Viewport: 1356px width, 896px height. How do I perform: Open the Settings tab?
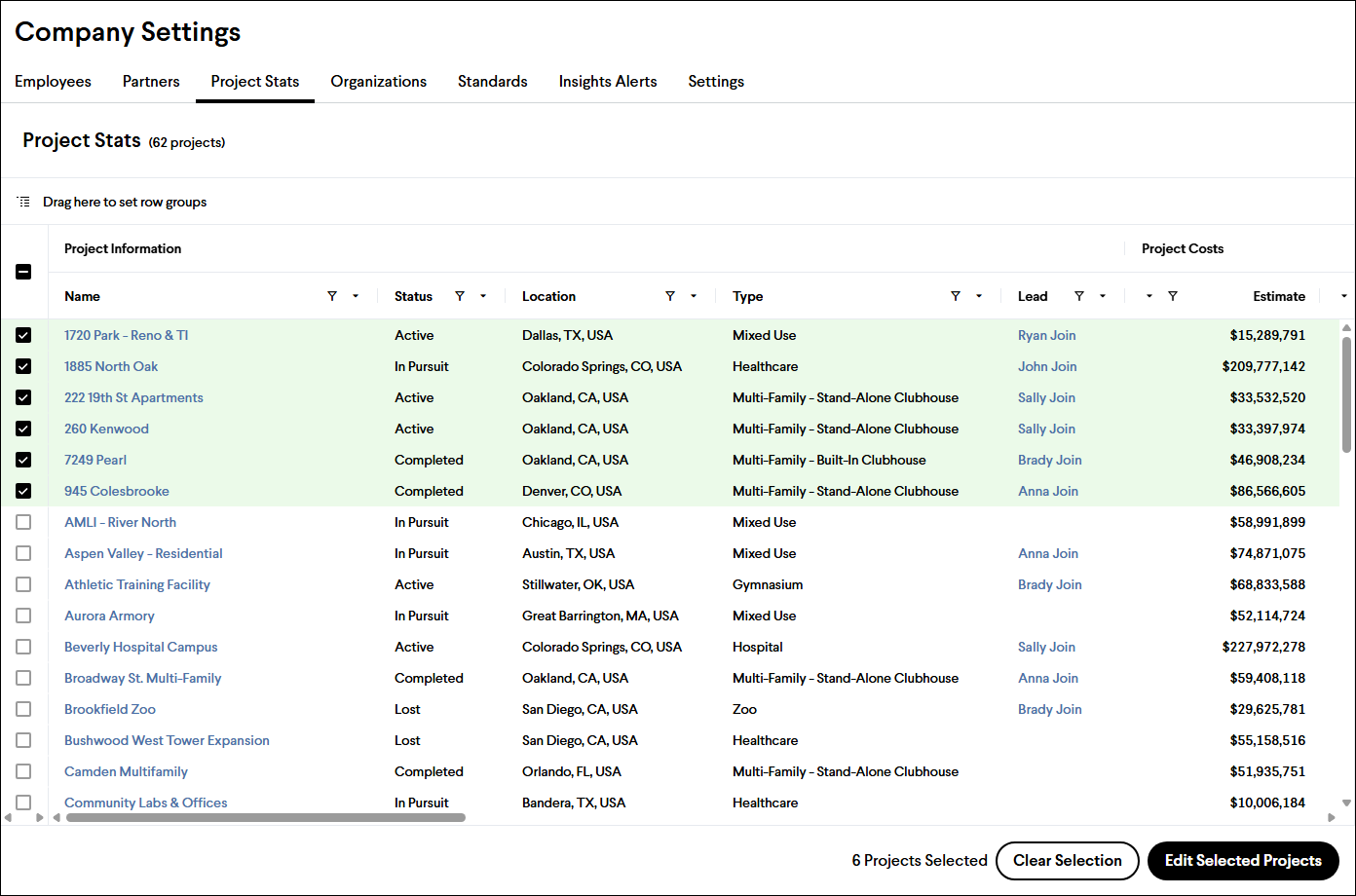point(716,82)
